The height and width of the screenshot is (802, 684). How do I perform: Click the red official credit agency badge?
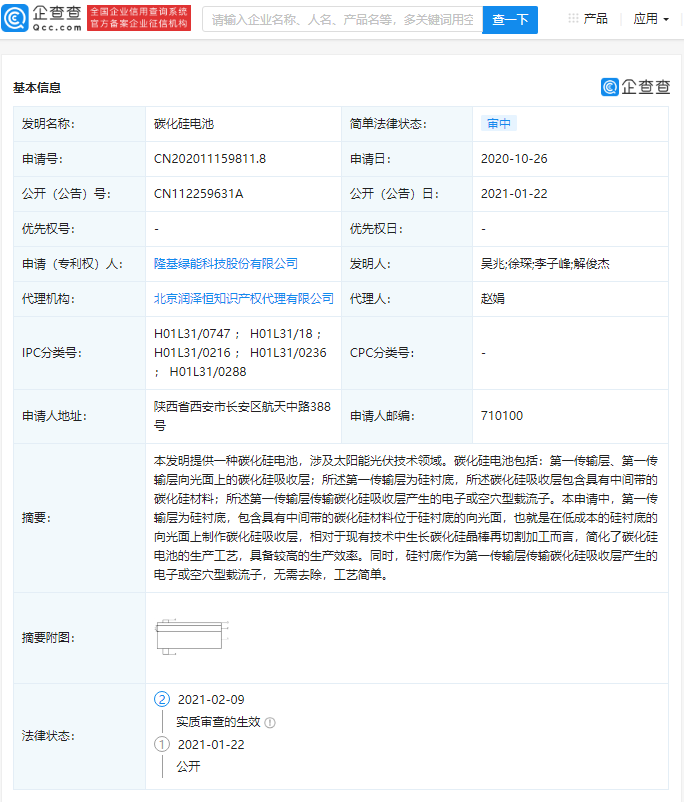(139, 18)
